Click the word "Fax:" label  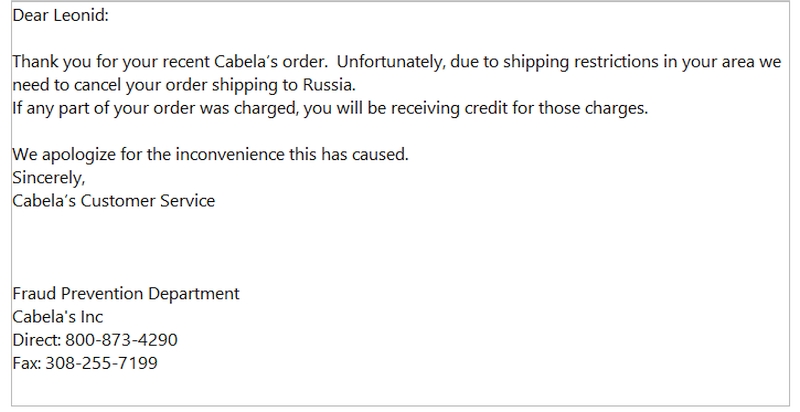pyautogui.click(x=27, y=363)
